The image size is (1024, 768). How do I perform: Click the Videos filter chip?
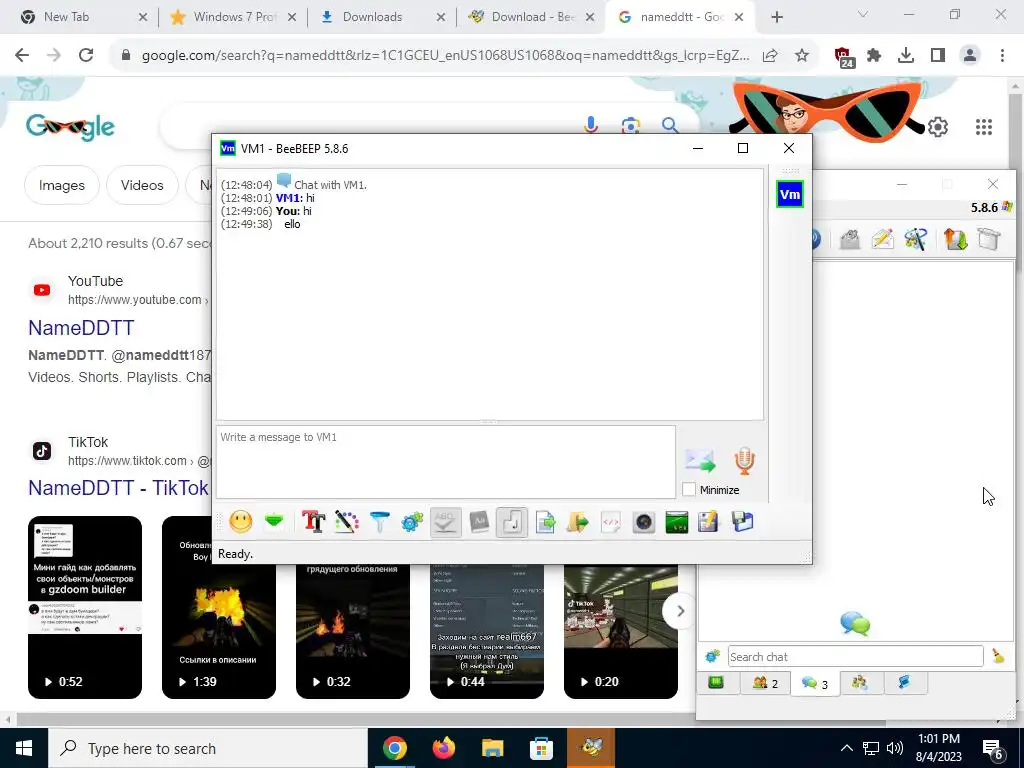click(142, 185)
